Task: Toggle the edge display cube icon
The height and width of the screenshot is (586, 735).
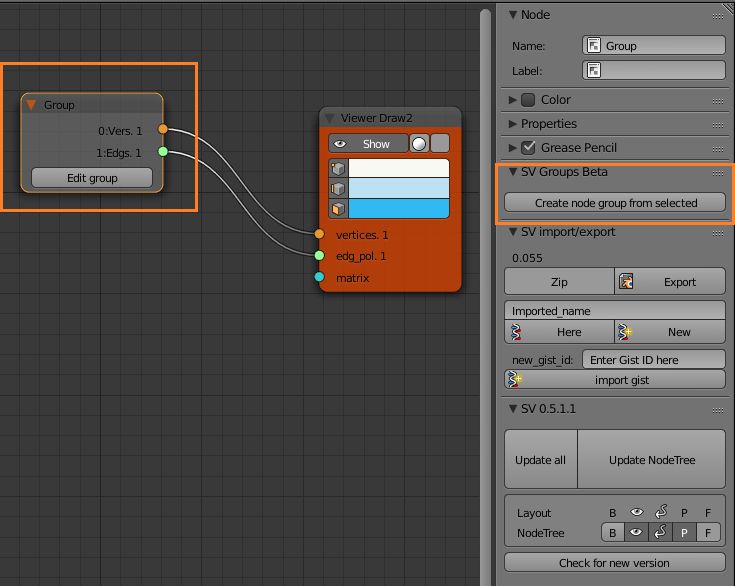Action: (x=338, y=188)
